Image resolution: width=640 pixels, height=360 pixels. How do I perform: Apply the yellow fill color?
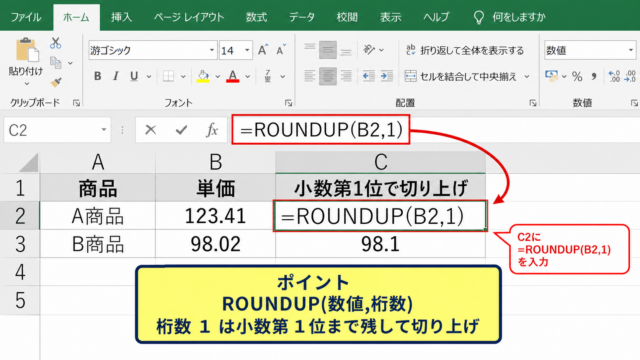tap(203, 76)
